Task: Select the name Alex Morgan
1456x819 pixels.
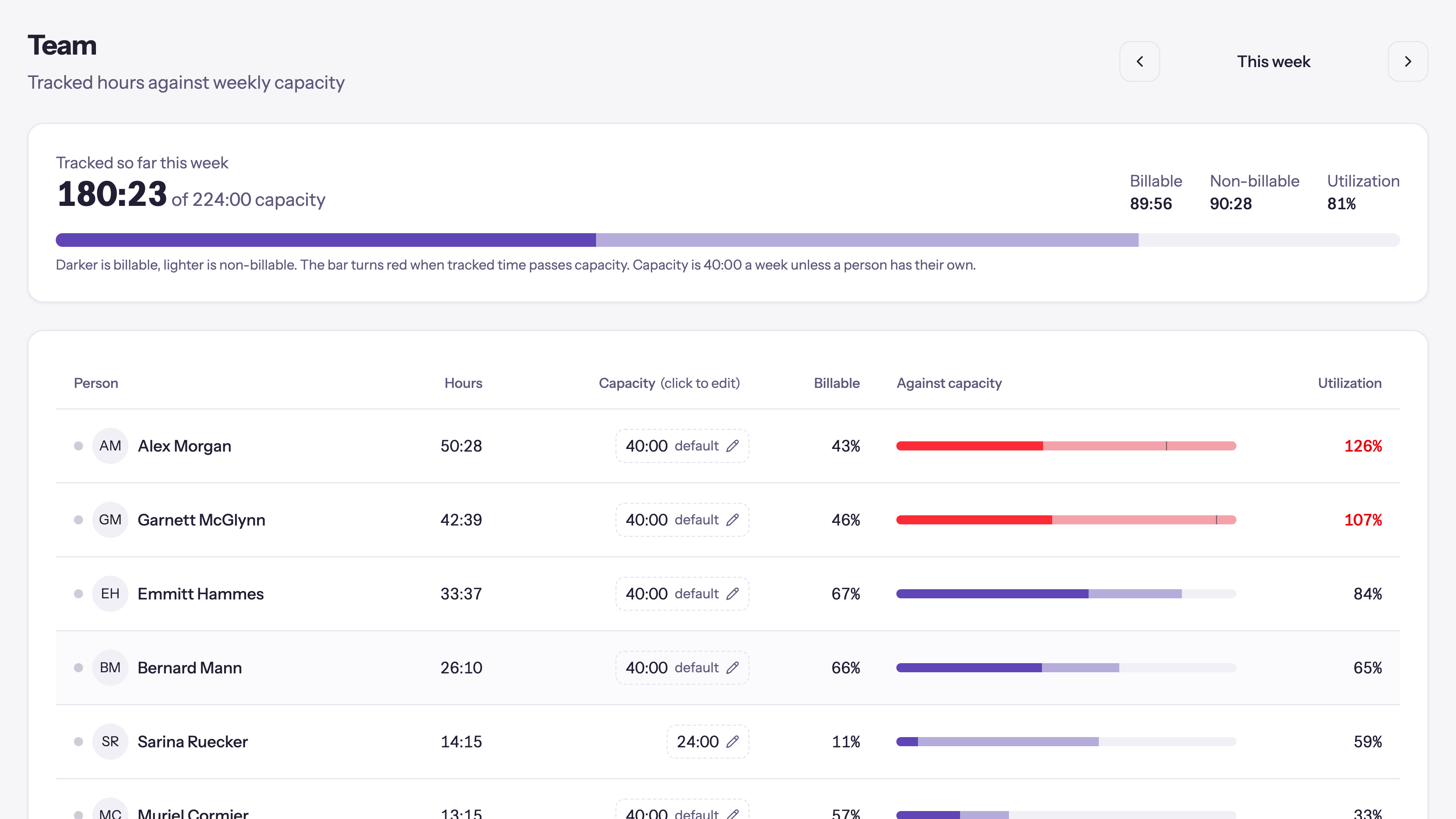Action: 184,446
